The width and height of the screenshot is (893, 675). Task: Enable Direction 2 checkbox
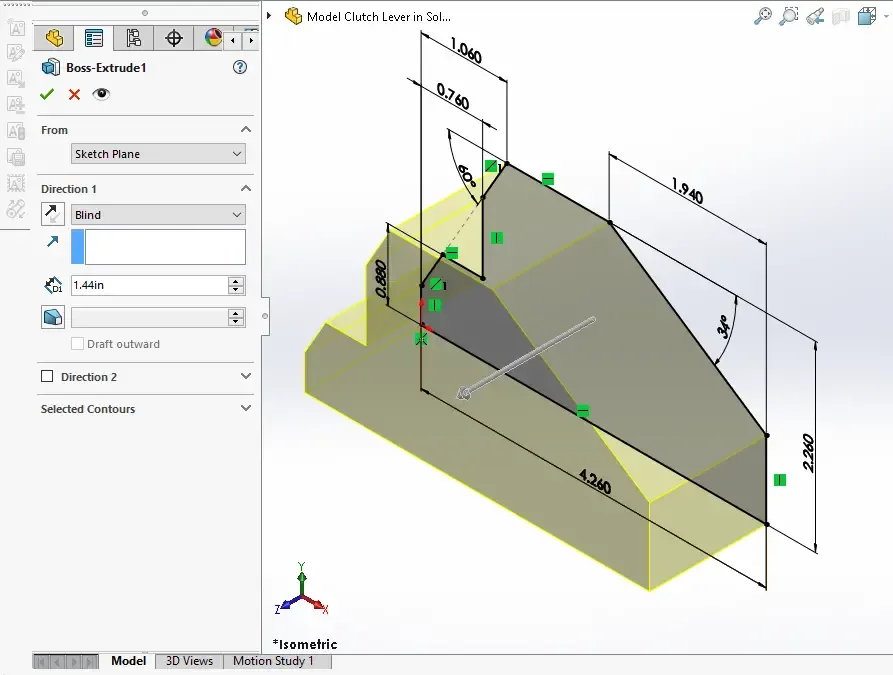(47, 377)
